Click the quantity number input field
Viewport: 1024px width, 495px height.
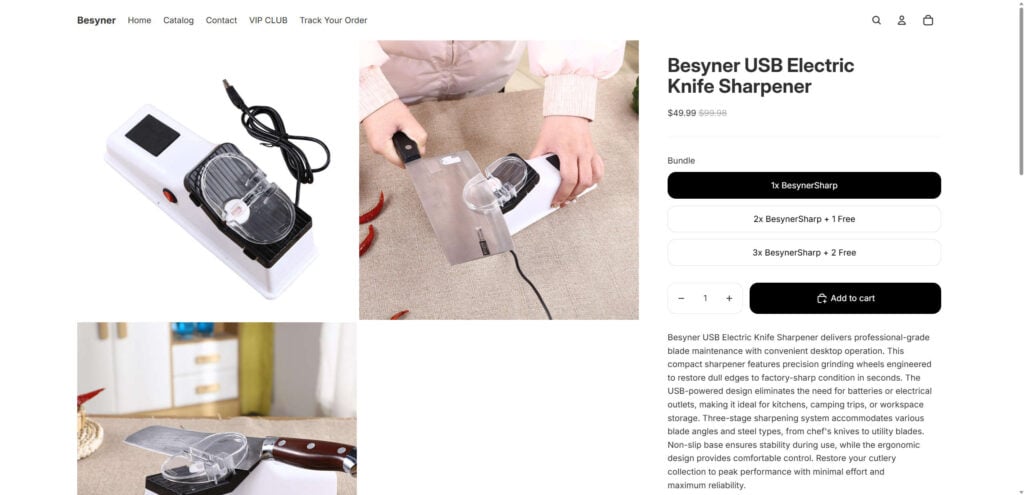pos(705,298)
